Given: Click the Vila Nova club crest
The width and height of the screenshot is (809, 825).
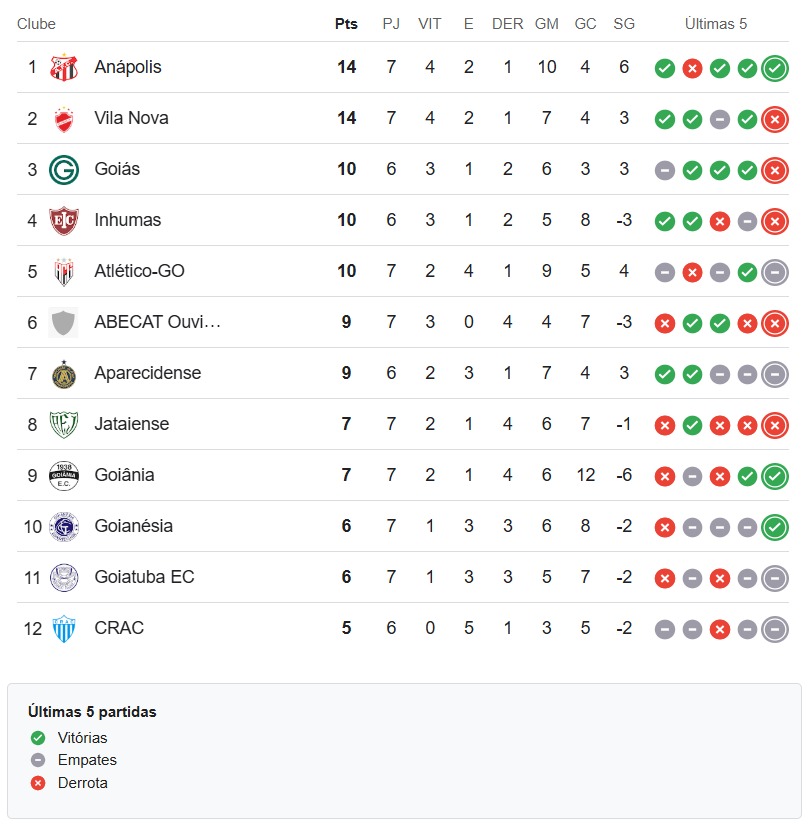Looking at the screenshot, I should 64,118.
